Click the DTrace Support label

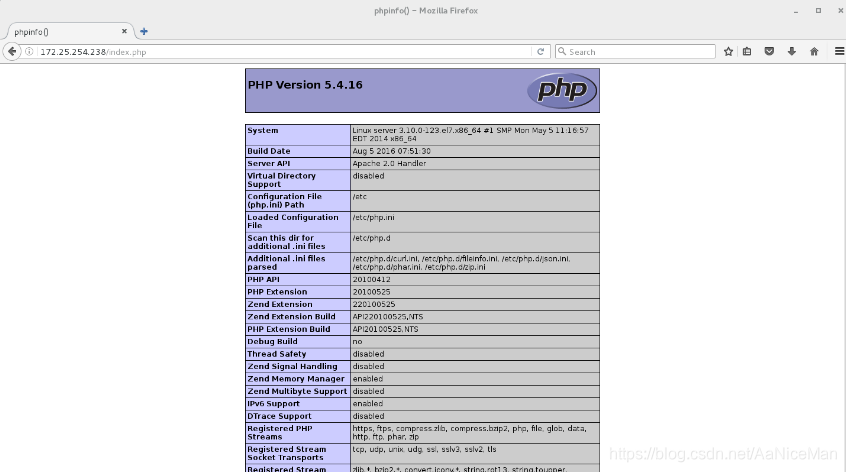coord(279,416)
